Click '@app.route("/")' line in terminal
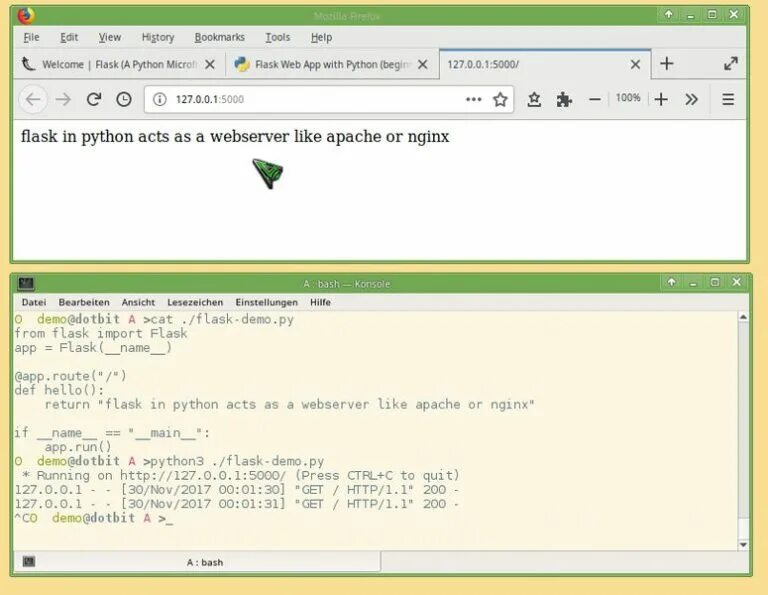 pyautogui.click(x=71, y=376)
